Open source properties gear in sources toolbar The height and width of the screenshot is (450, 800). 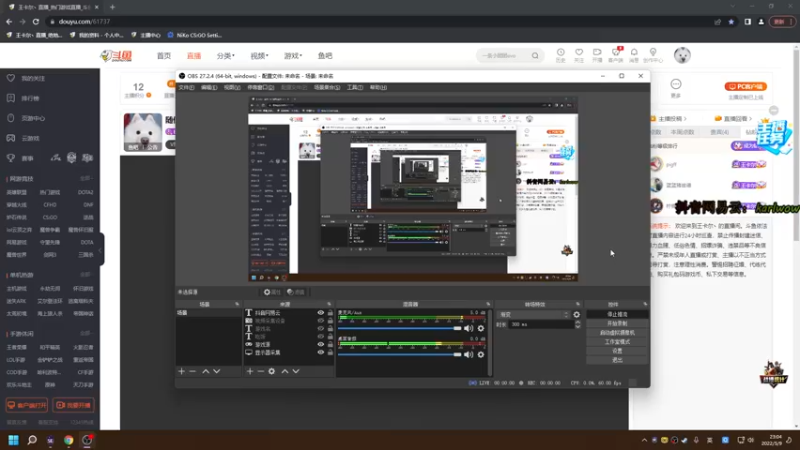272,371
